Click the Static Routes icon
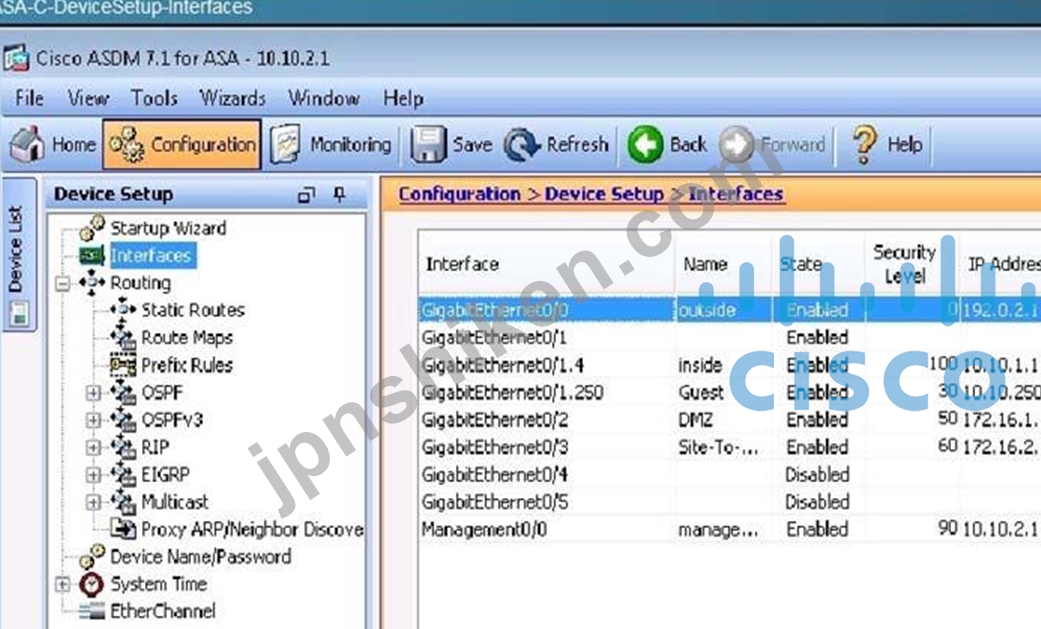1041x629 pixels. [123, 310]
